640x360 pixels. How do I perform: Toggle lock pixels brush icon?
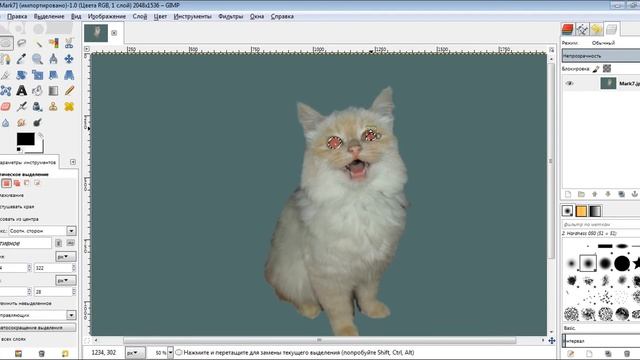pos(596,69)
